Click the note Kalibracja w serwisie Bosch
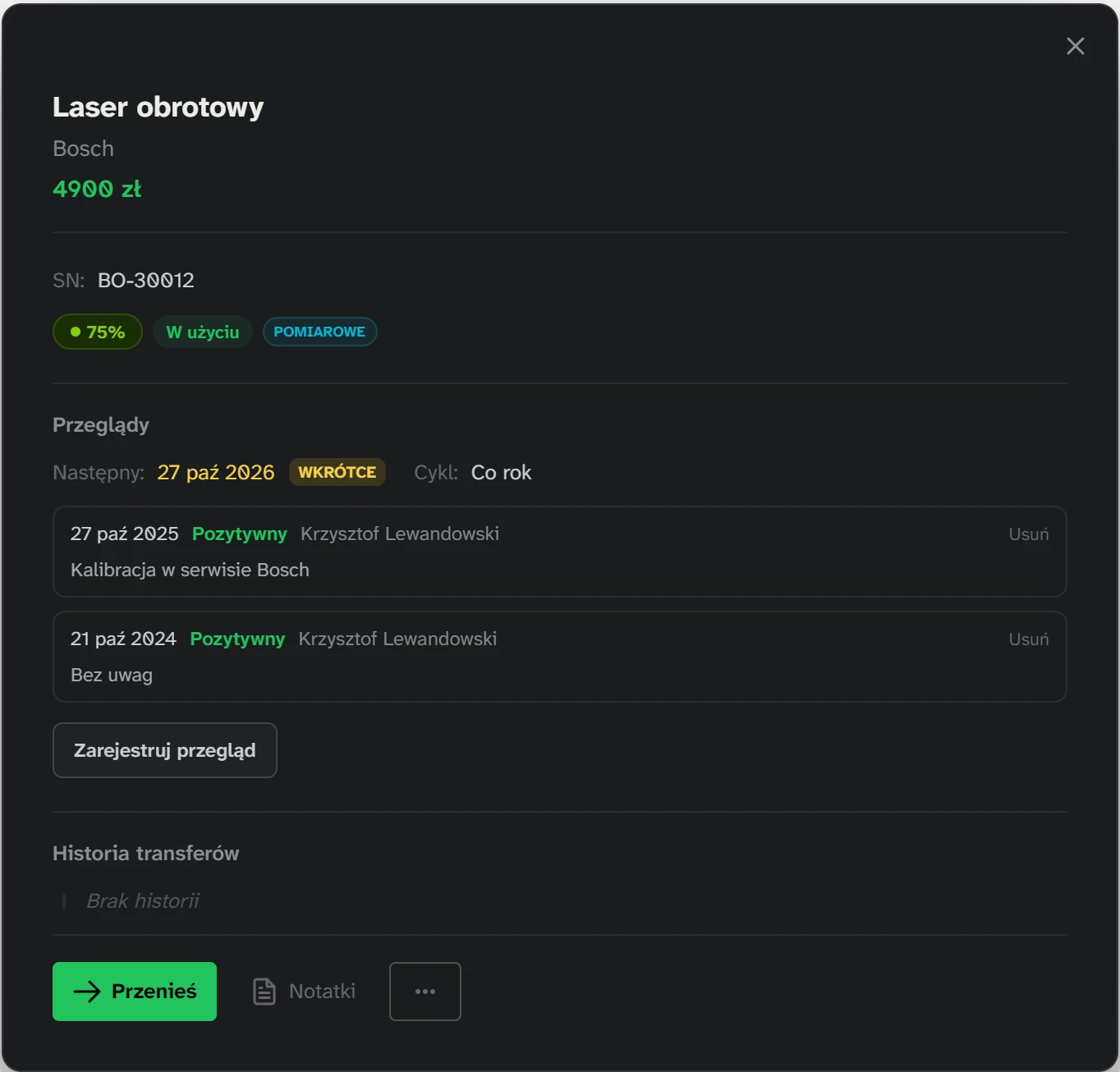The height and width of the screenshot is (1072, 1120). click(x=190, y=570)
